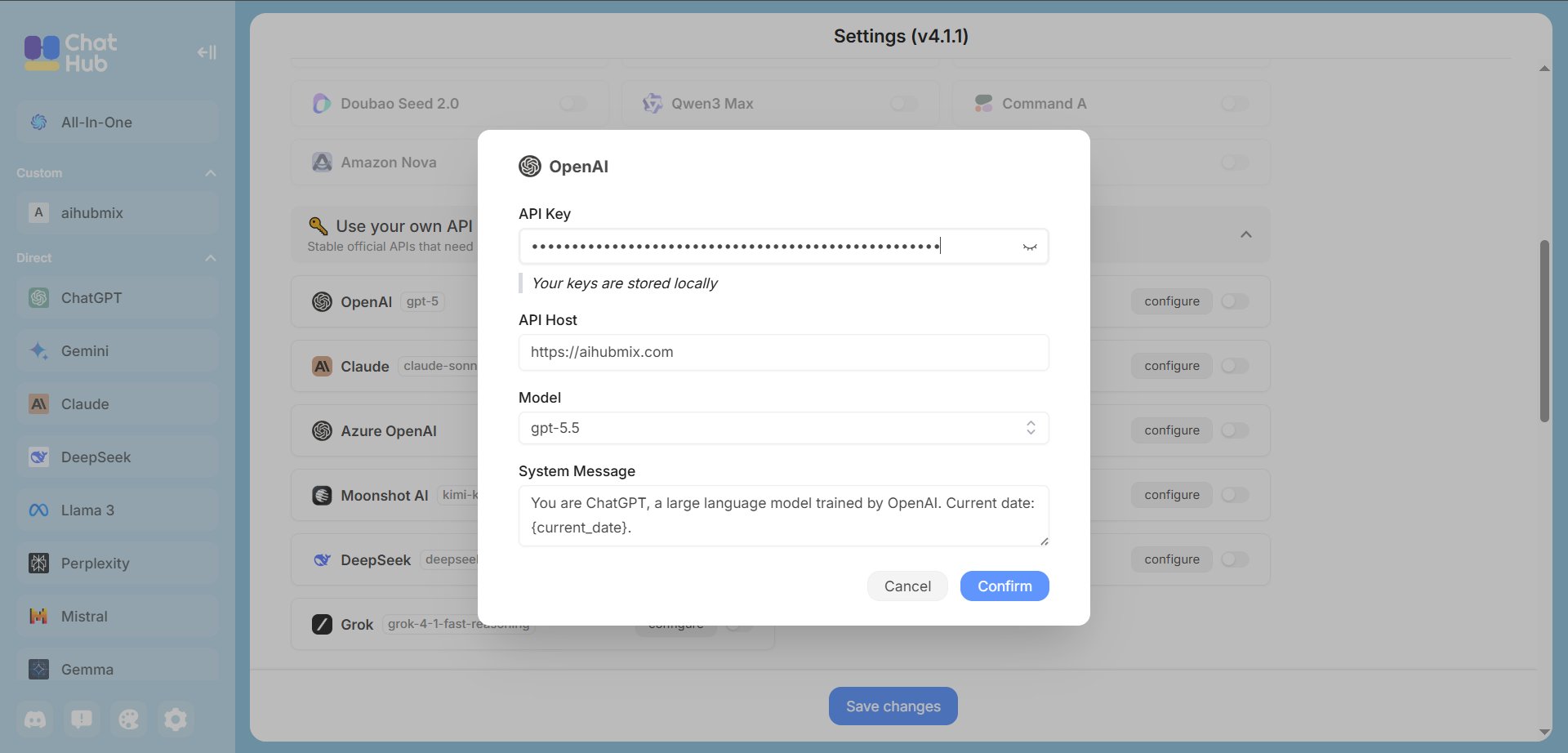This screenshot has height=753, width=1568.
Task: Edit the System Message textarea
Action: click(784, 515)
